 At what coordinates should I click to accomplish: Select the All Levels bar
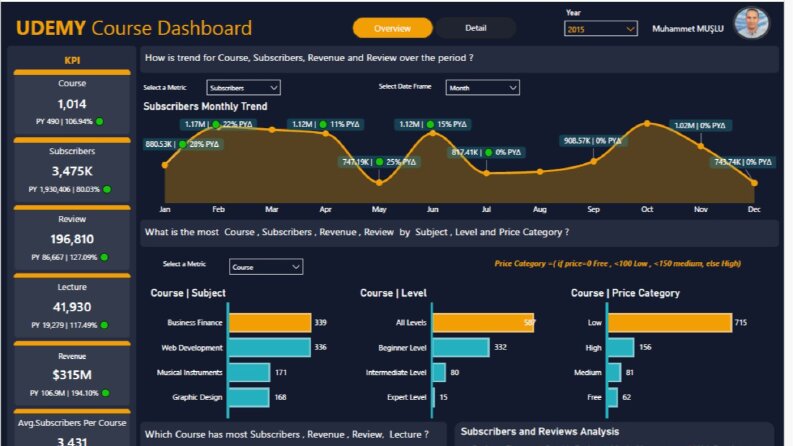point(483,323)
